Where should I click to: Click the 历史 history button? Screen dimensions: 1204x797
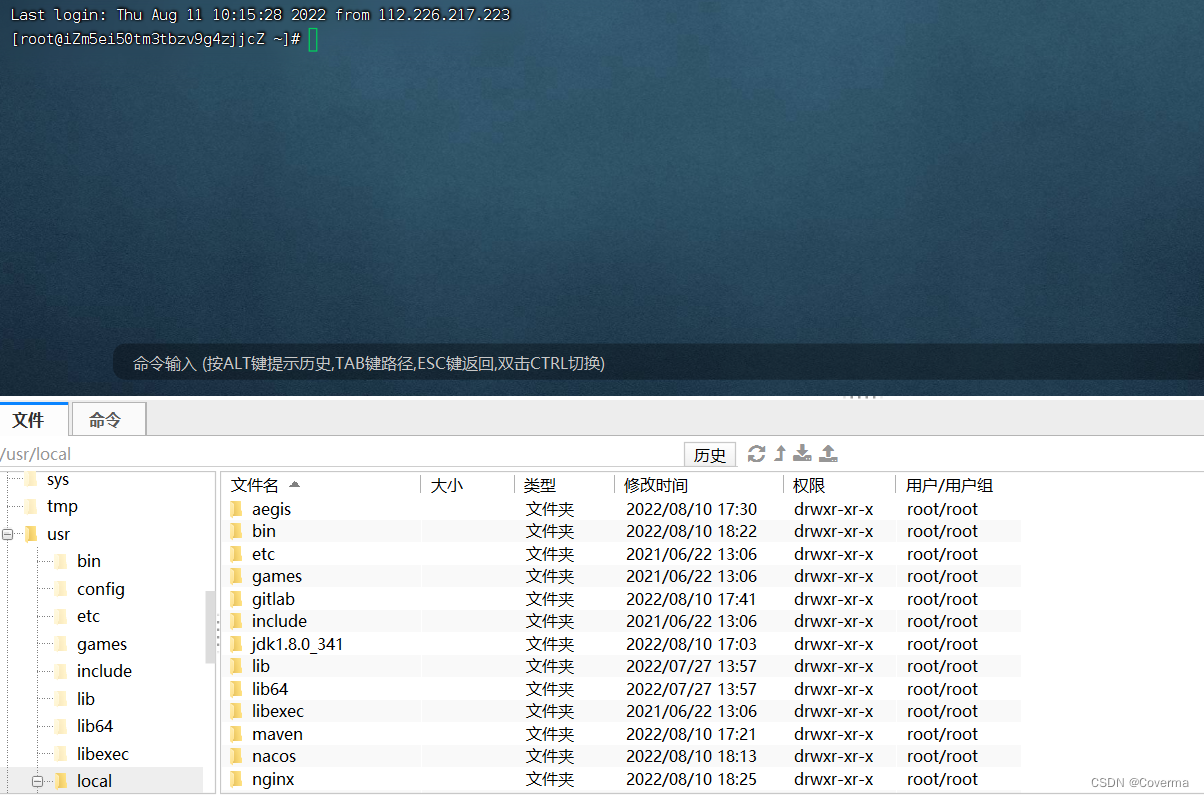click(x=710, y=455)
